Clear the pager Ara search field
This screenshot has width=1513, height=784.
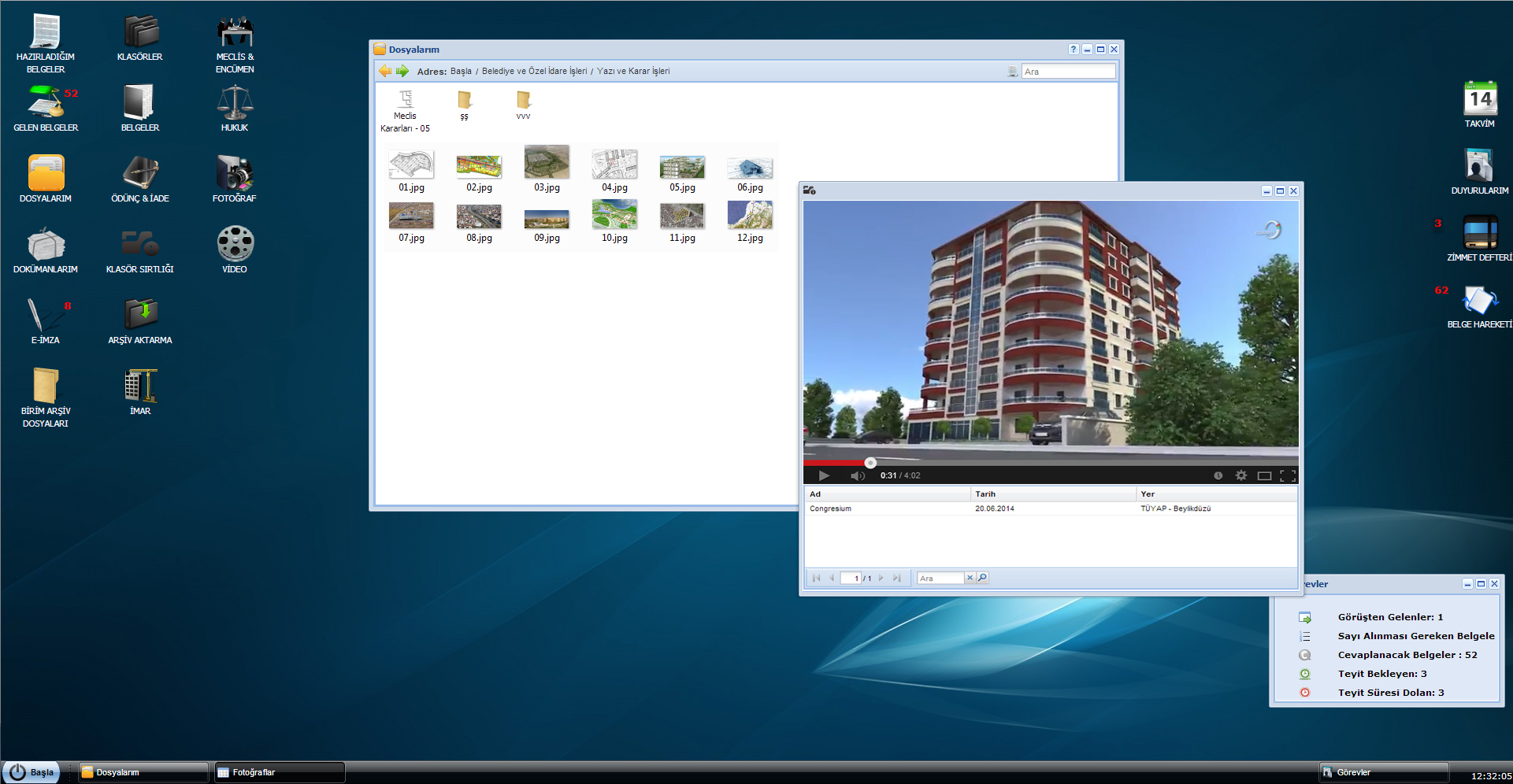pyautogui.click(x=970, y=578)
